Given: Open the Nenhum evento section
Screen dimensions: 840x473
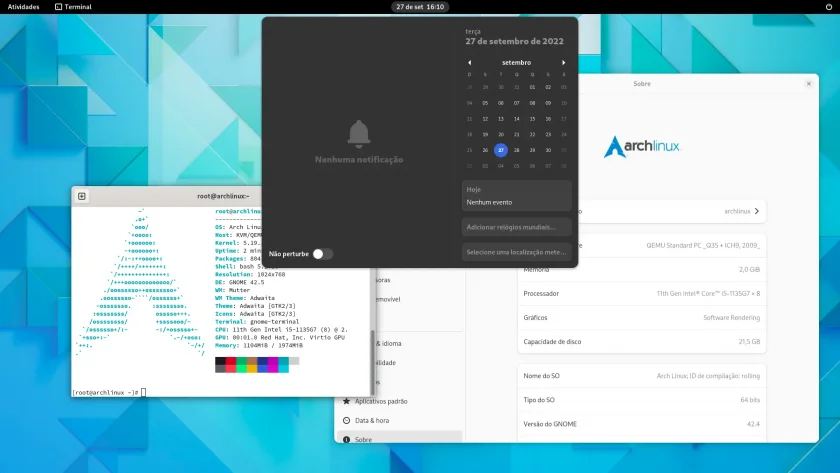Looking at the screenshot, I should pos(517,196).
